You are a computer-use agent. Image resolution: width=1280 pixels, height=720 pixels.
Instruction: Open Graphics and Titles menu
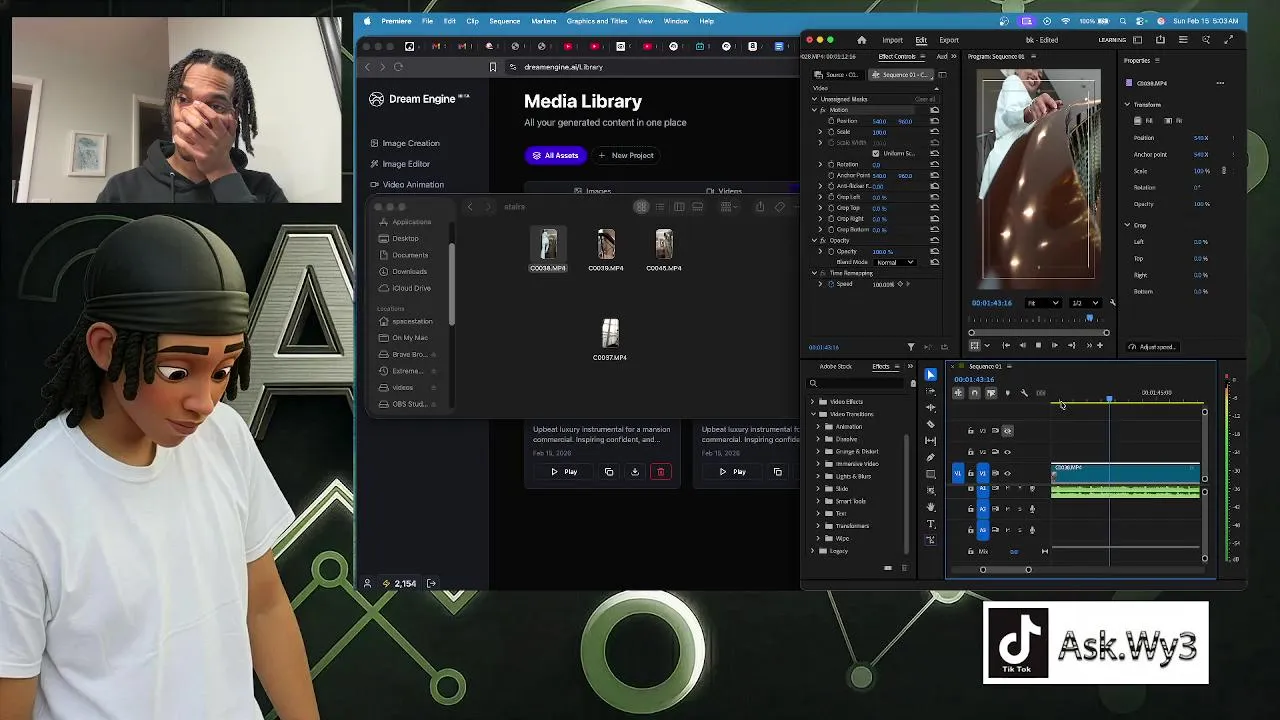(597, 21)
